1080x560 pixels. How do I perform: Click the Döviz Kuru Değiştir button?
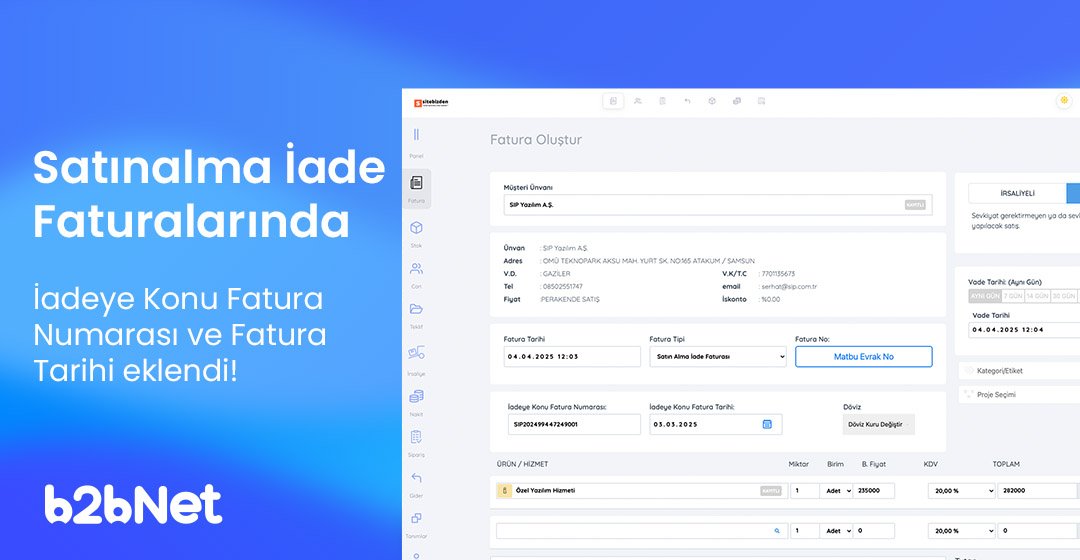878,424
